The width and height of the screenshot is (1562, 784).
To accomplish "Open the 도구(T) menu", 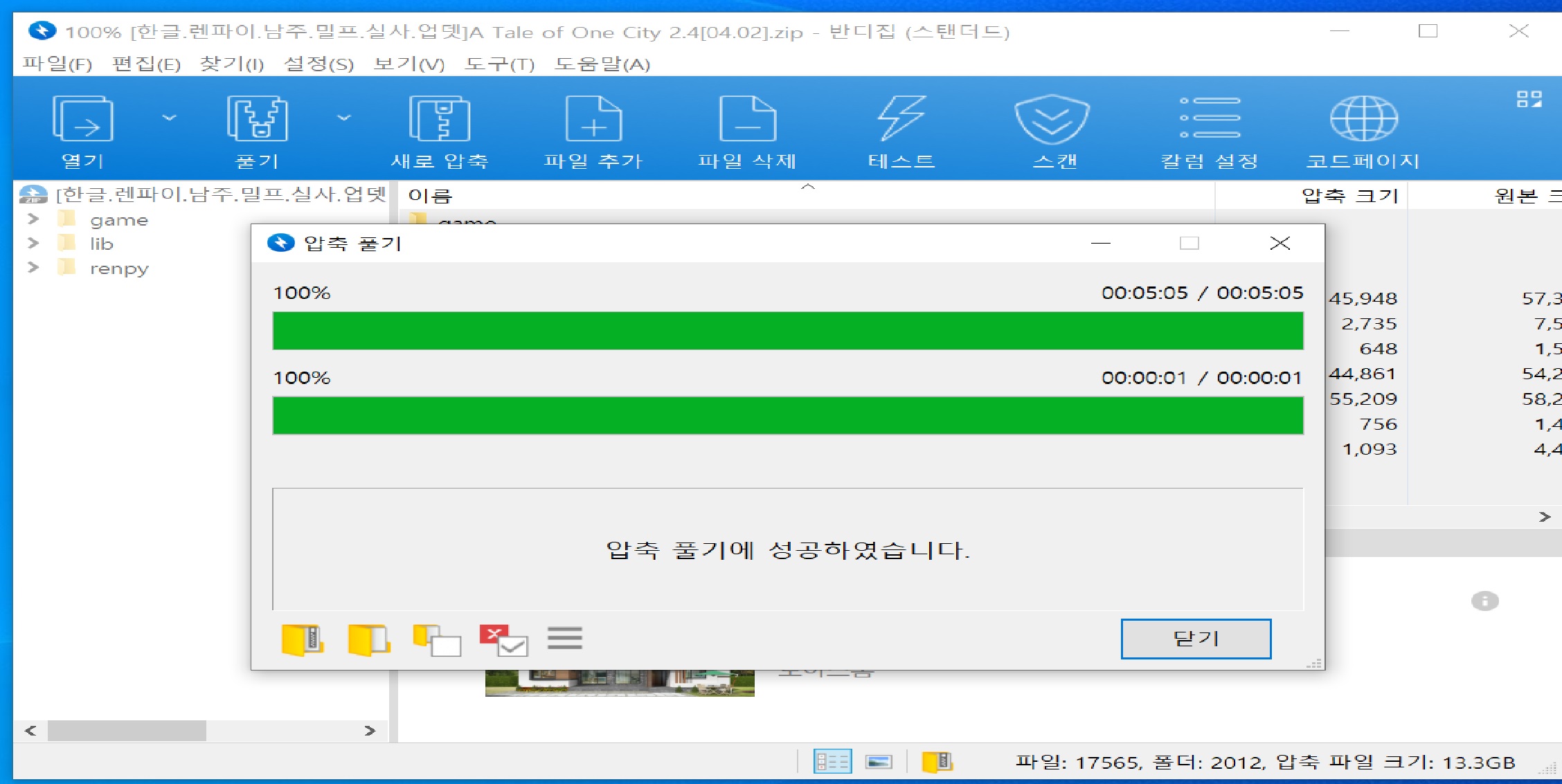I will (499, 64).
